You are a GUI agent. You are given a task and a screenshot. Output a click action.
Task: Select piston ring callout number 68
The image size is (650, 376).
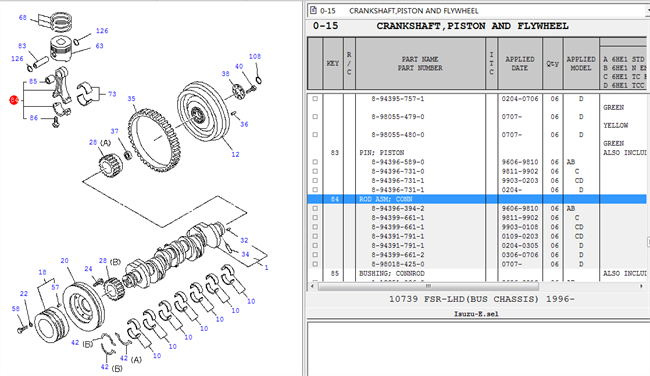click(x=23, y=17)
